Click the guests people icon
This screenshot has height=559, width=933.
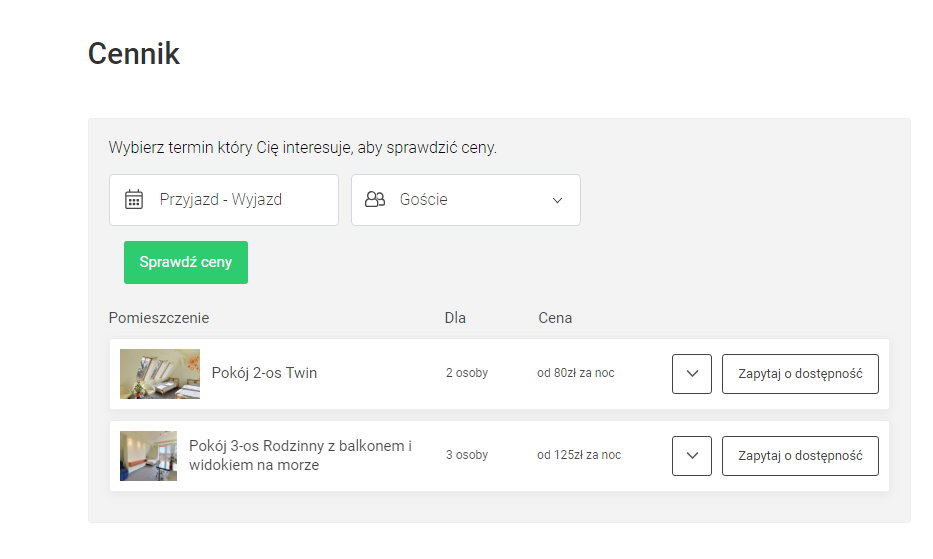[x=375, y=199]
